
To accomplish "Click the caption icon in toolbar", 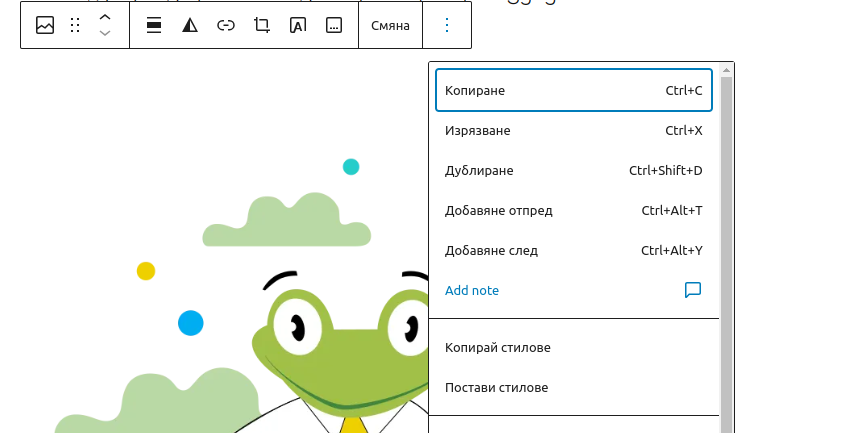I will click(334, 26).
